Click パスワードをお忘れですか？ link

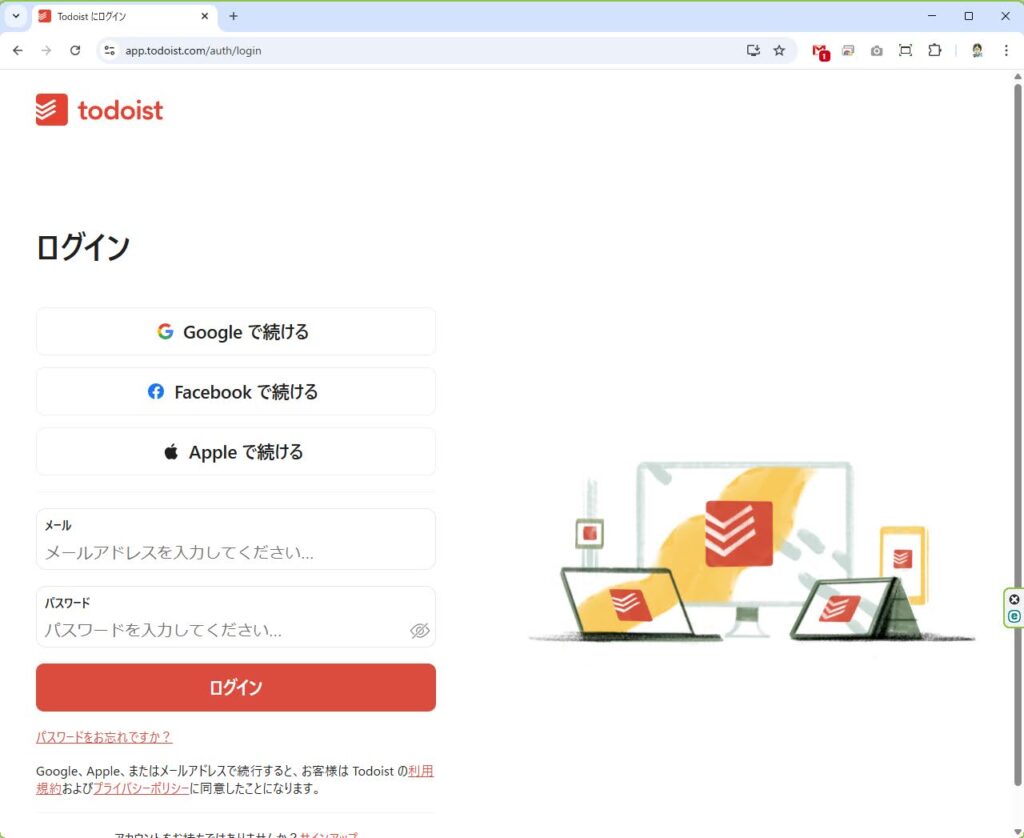[104, 737]
